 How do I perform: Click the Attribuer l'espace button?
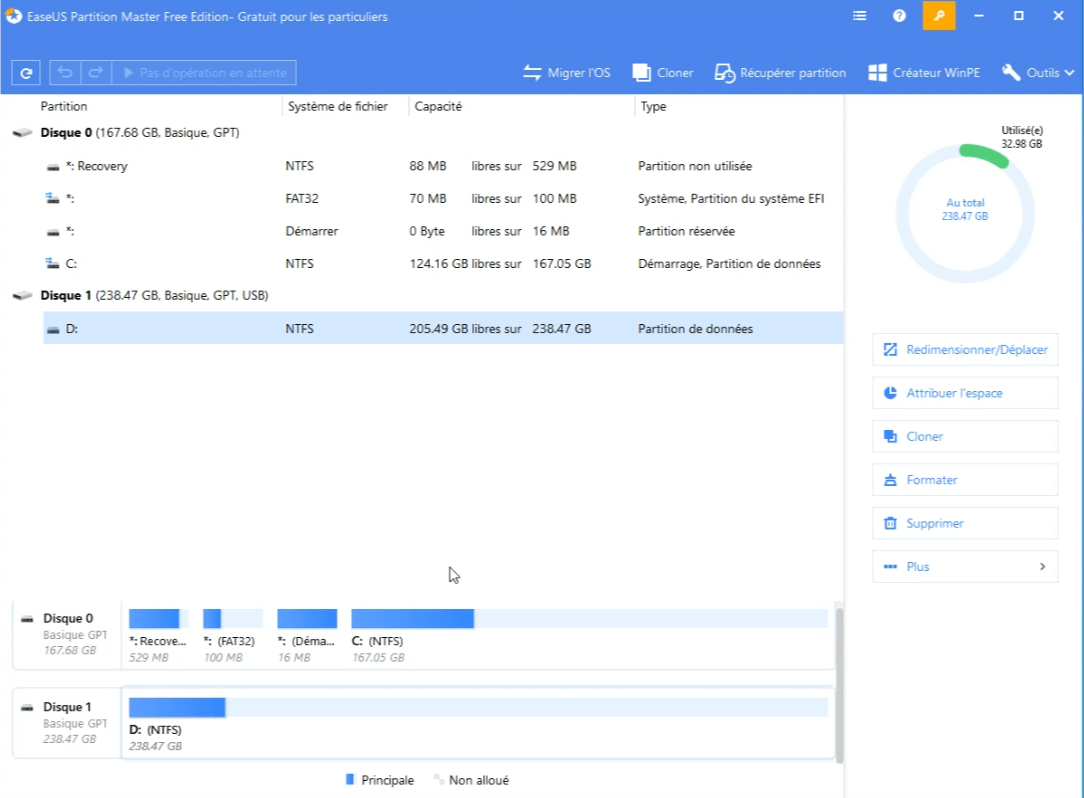pos(964,392)
